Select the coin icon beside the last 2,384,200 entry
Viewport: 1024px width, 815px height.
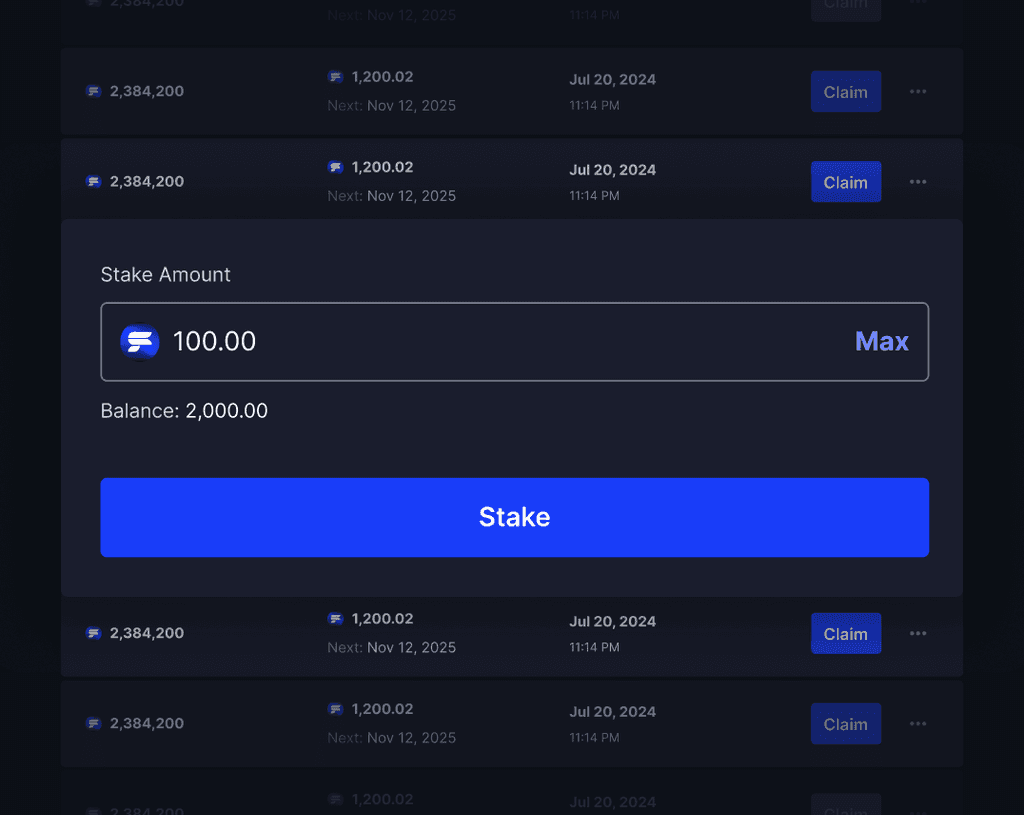94,723
